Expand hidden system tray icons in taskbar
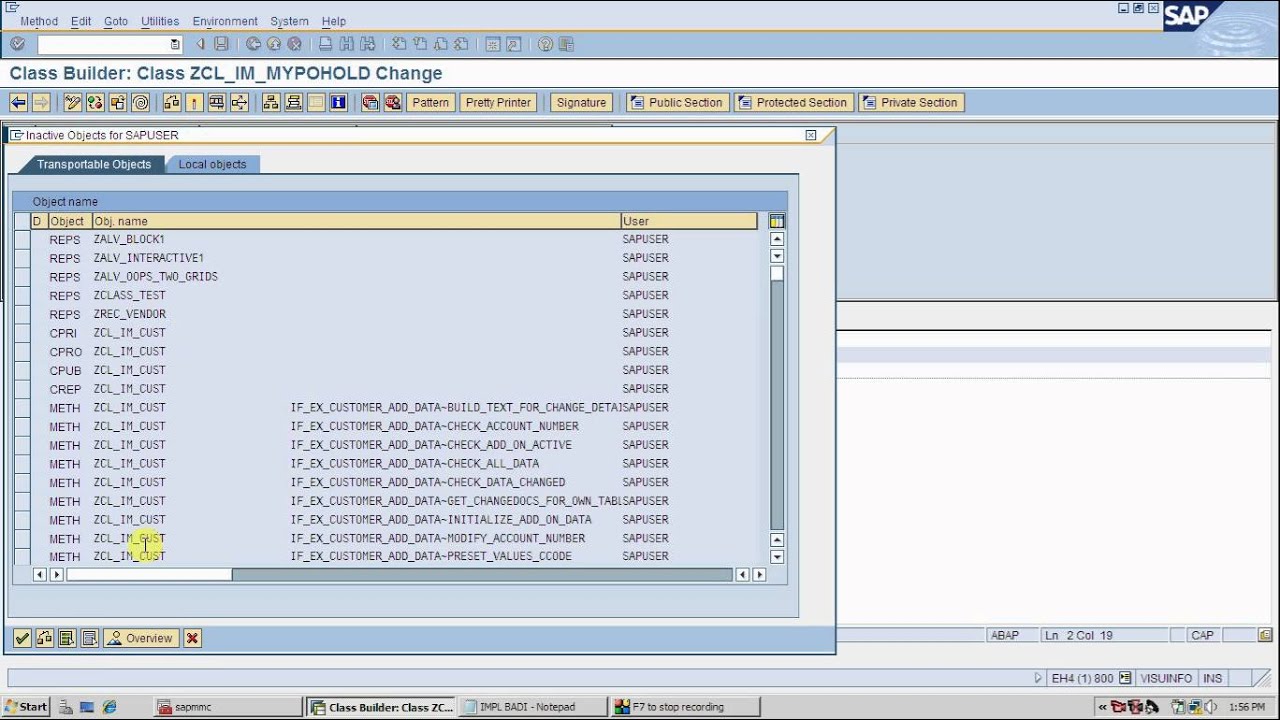Screen dimensions: 1280x720 coord(1103,707)
